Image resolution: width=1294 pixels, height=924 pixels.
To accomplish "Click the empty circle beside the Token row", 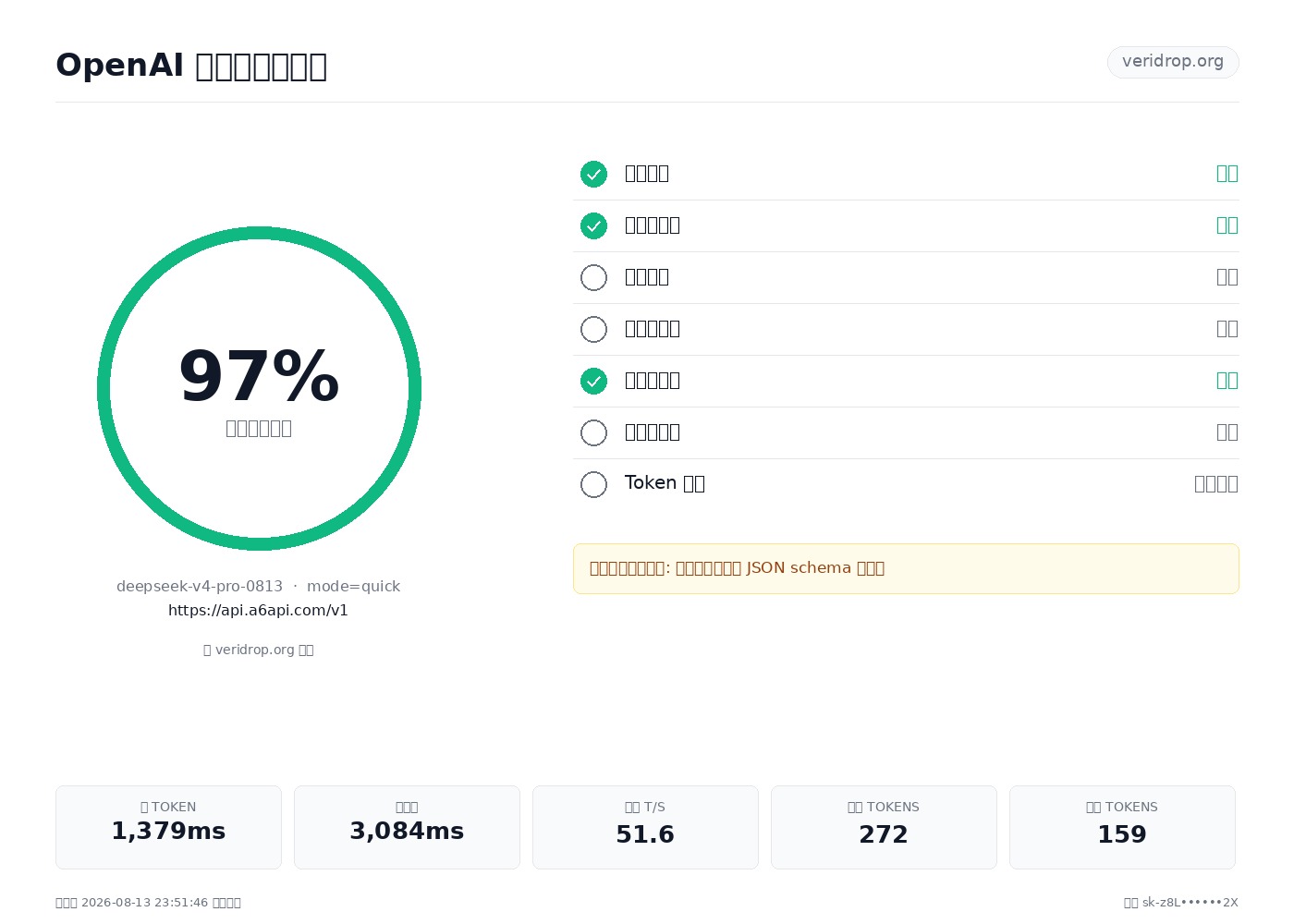I will point(593,484).
